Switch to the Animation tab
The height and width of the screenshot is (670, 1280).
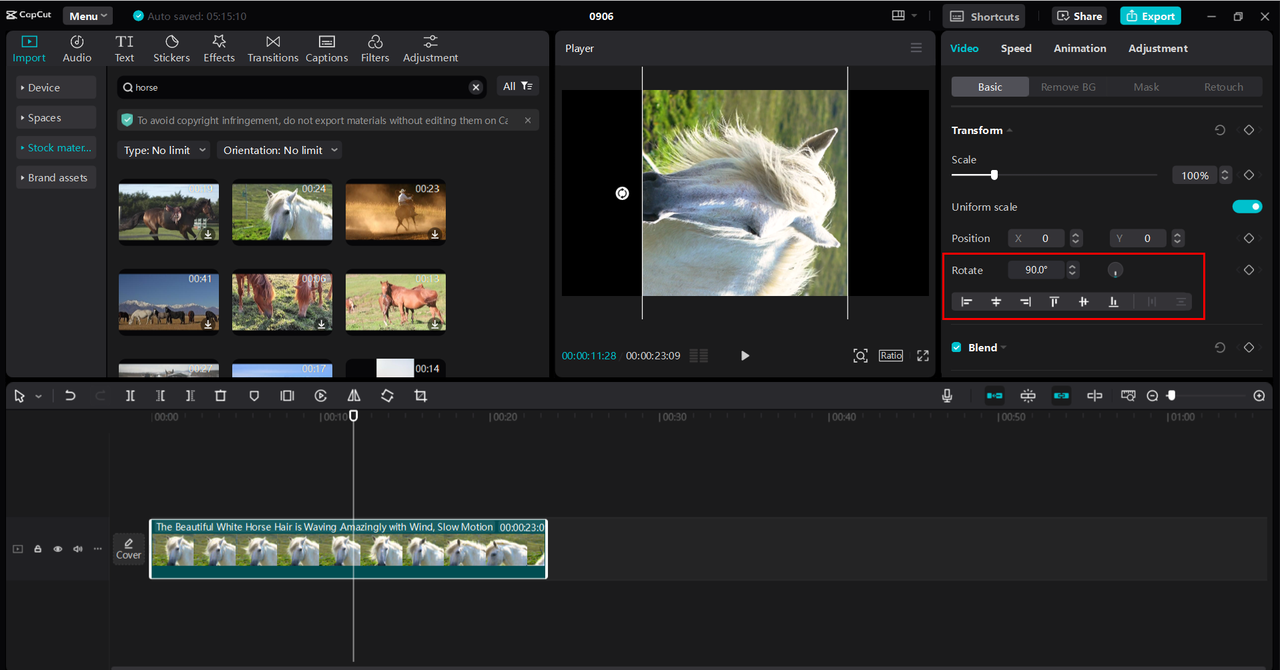pyautogui.click(x=1079, y=48)
